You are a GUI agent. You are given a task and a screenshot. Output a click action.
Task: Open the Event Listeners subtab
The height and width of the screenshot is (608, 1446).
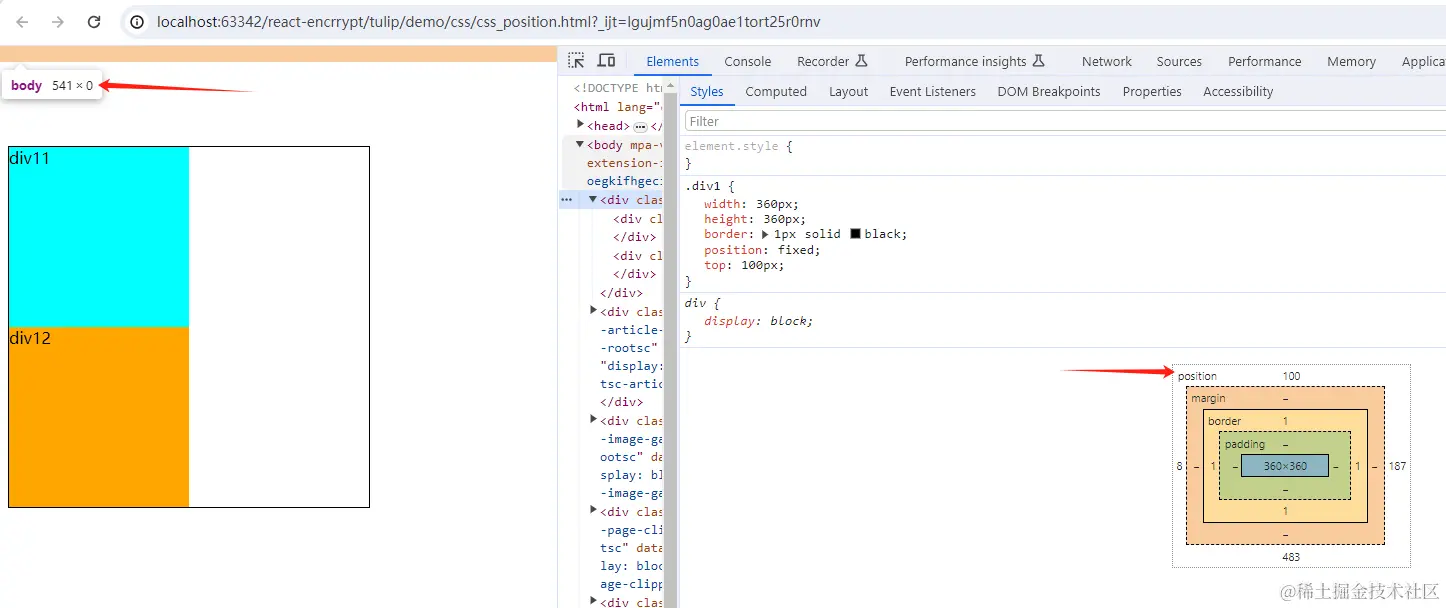(x=932, y=91)
